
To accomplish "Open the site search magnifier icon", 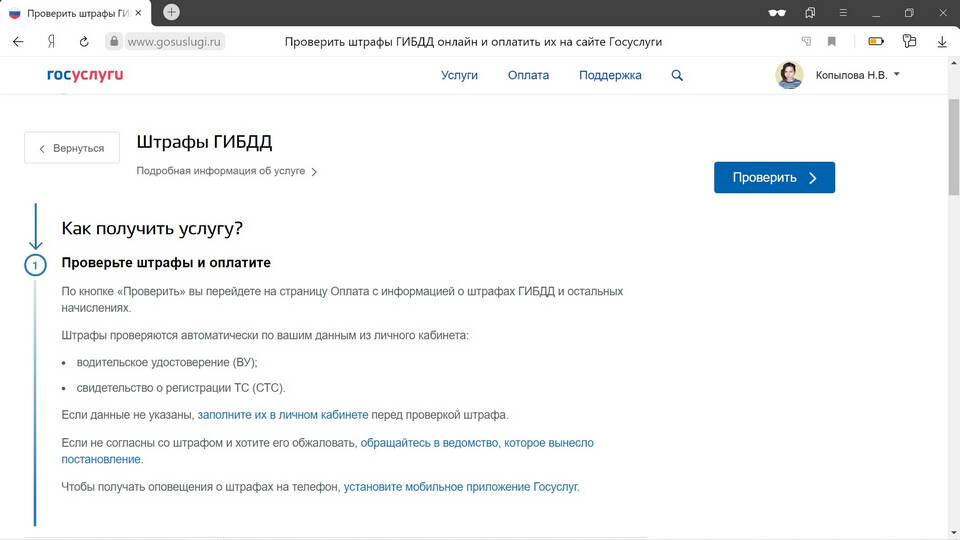I will tap(677, 75).
